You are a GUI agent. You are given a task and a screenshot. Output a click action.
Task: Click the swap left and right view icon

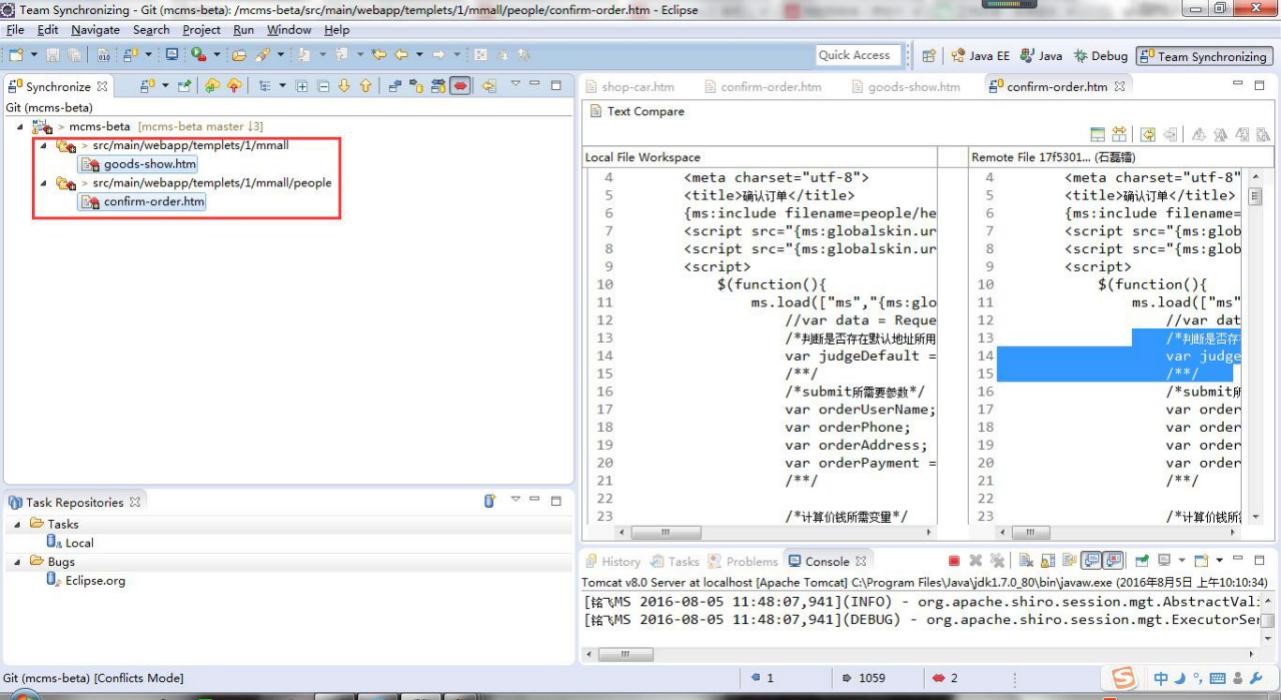[1119, 136]
